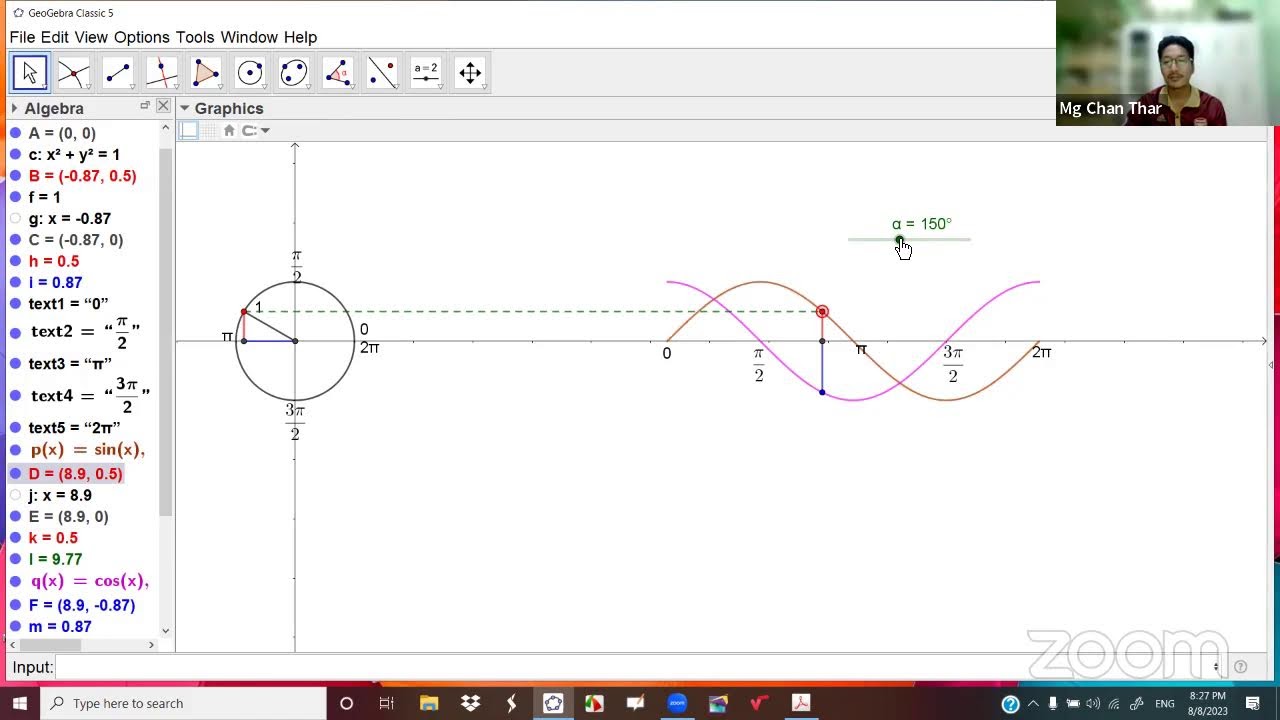
Task: Open the Edit menu
Action: coord(55,37)
